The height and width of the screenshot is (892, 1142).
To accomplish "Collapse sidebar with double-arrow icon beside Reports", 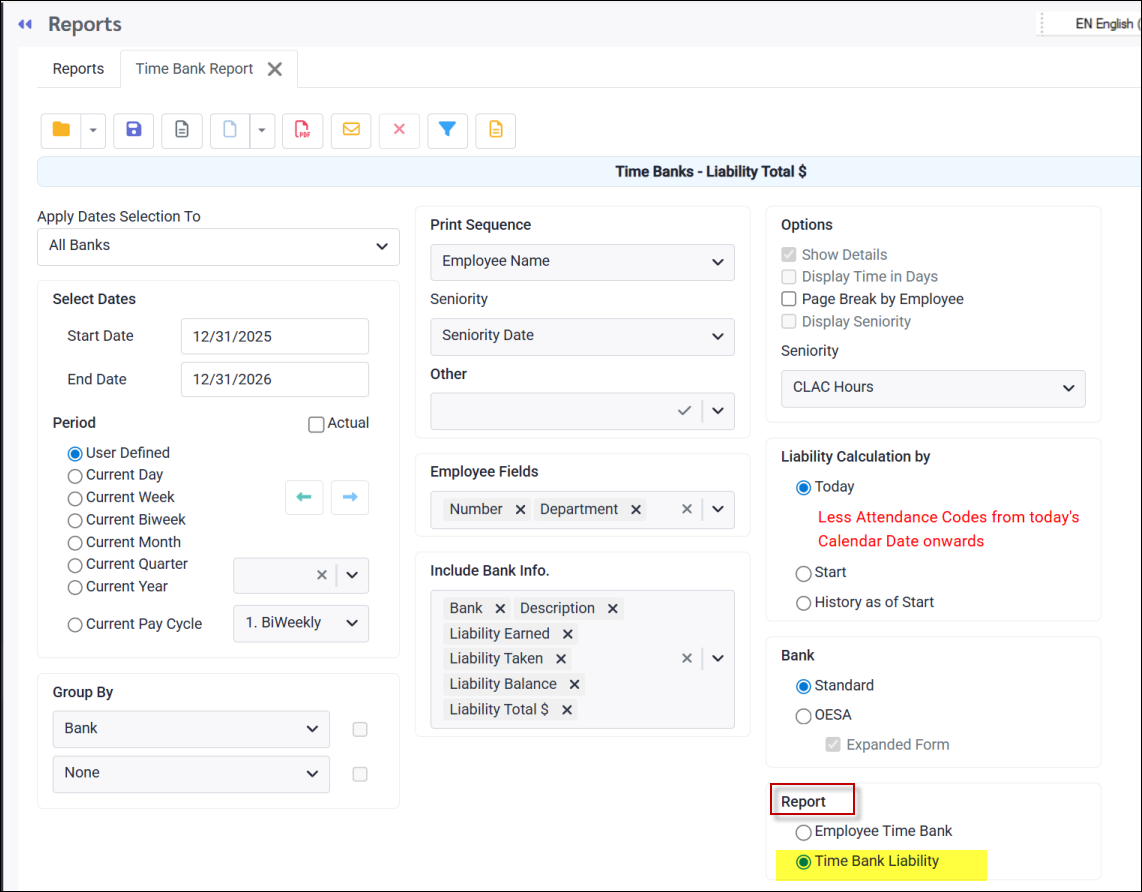I will [25, 24].
